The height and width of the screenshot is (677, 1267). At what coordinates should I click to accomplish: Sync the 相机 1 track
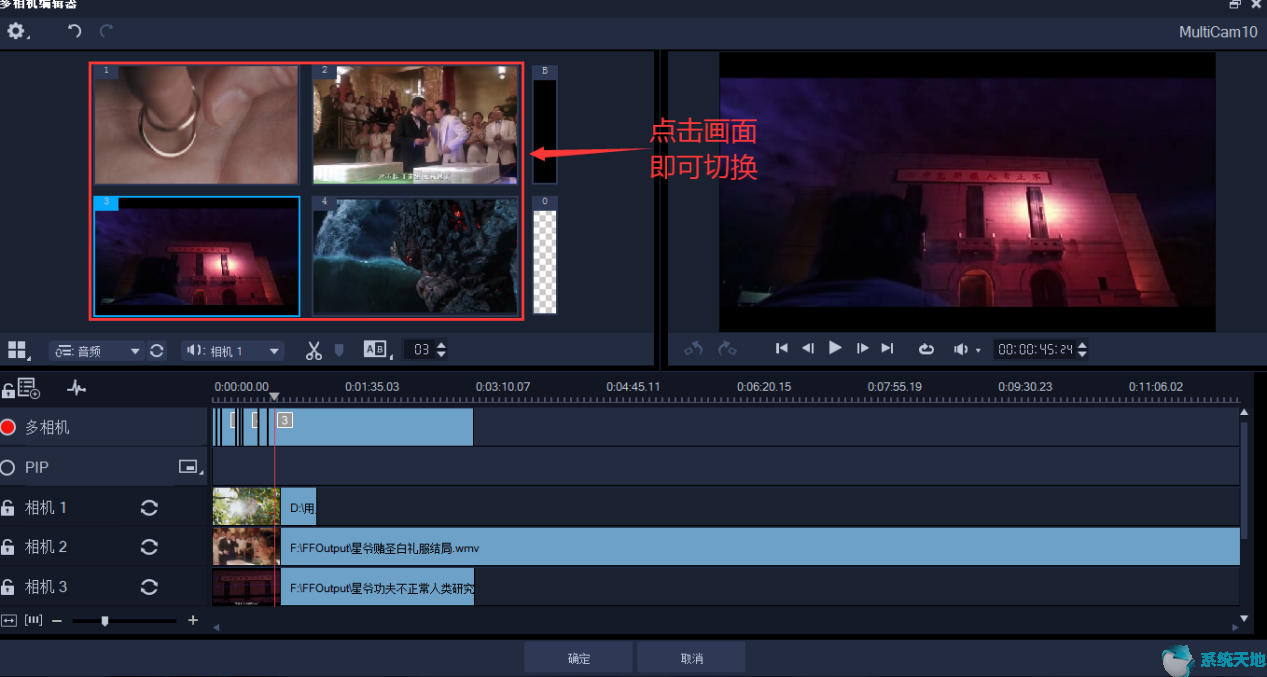coord(149,508)
